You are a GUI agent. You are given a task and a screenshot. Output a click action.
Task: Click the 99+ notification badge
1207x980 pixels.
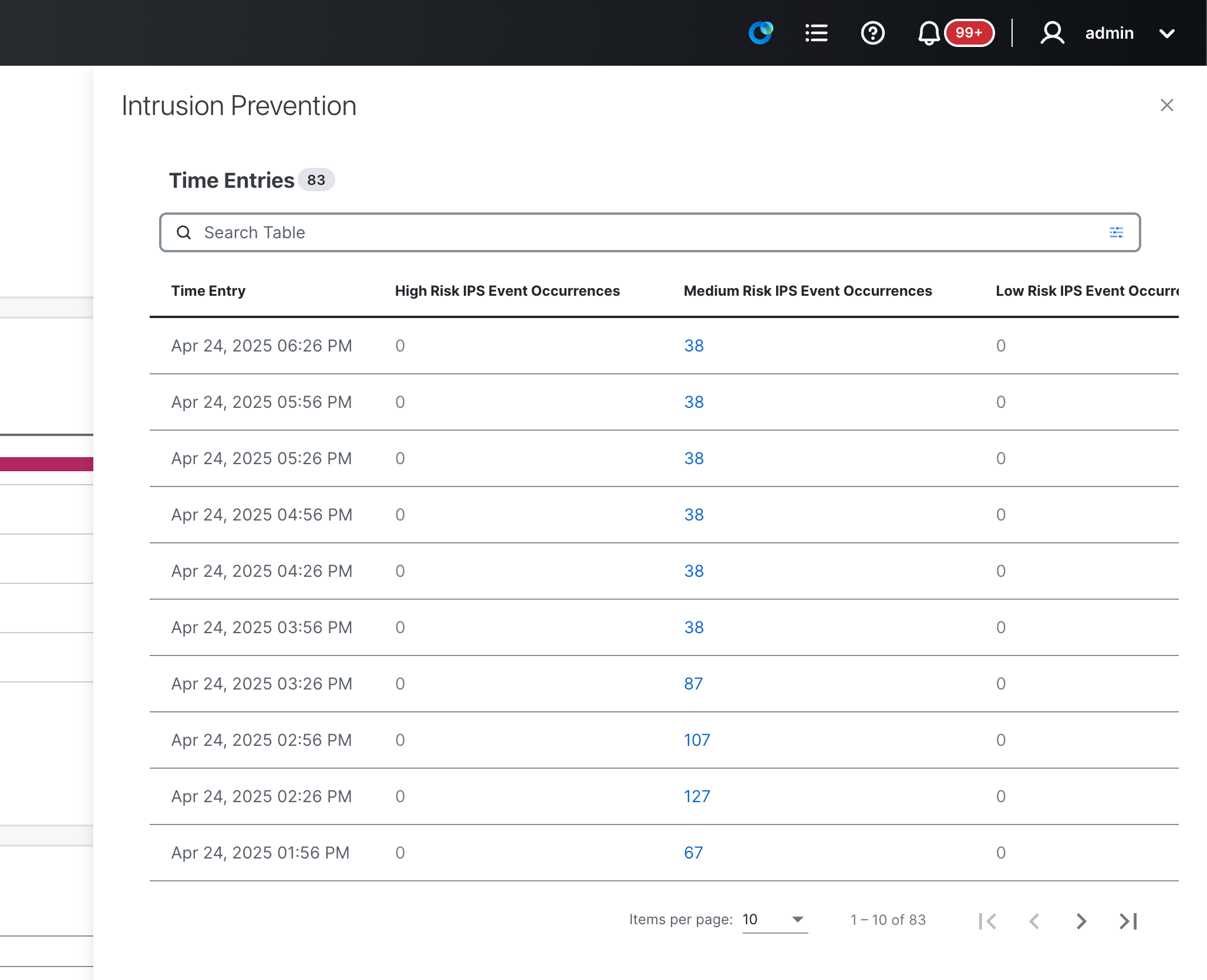[969, 33]
